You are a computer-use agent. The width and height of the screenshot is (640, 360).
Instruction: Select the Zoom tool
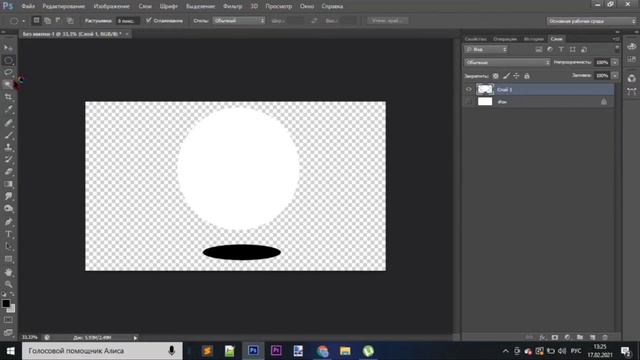pos(8,284)
